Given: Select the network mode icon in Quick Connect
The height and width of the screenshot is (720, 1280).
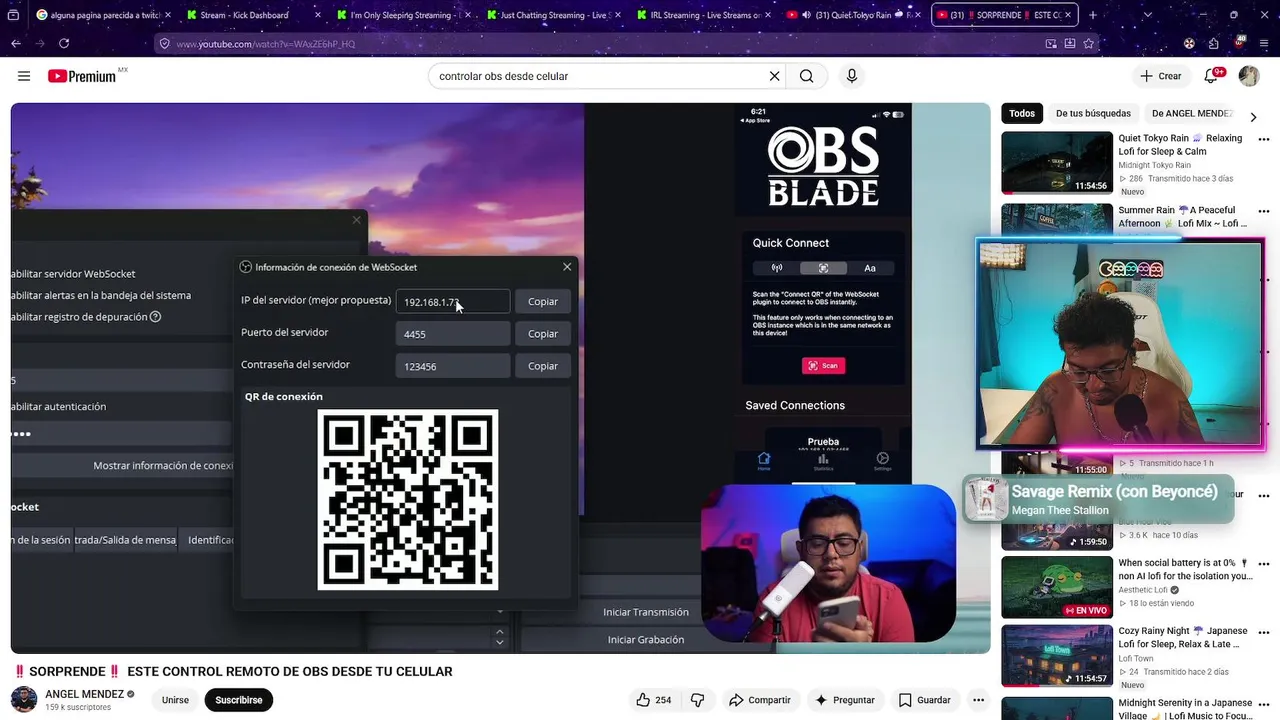Looking at the screenshot, I should click(777, 268).
